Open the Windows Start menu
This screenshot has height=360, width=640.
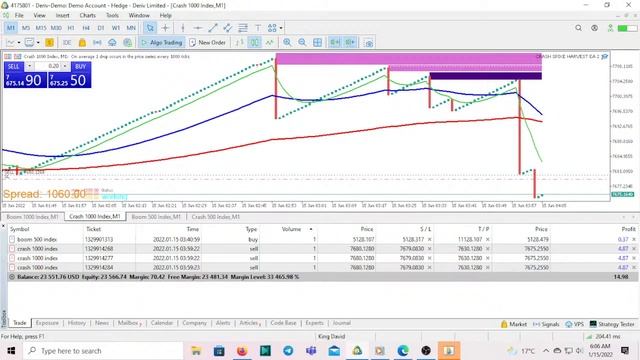[x=11, y=351]
